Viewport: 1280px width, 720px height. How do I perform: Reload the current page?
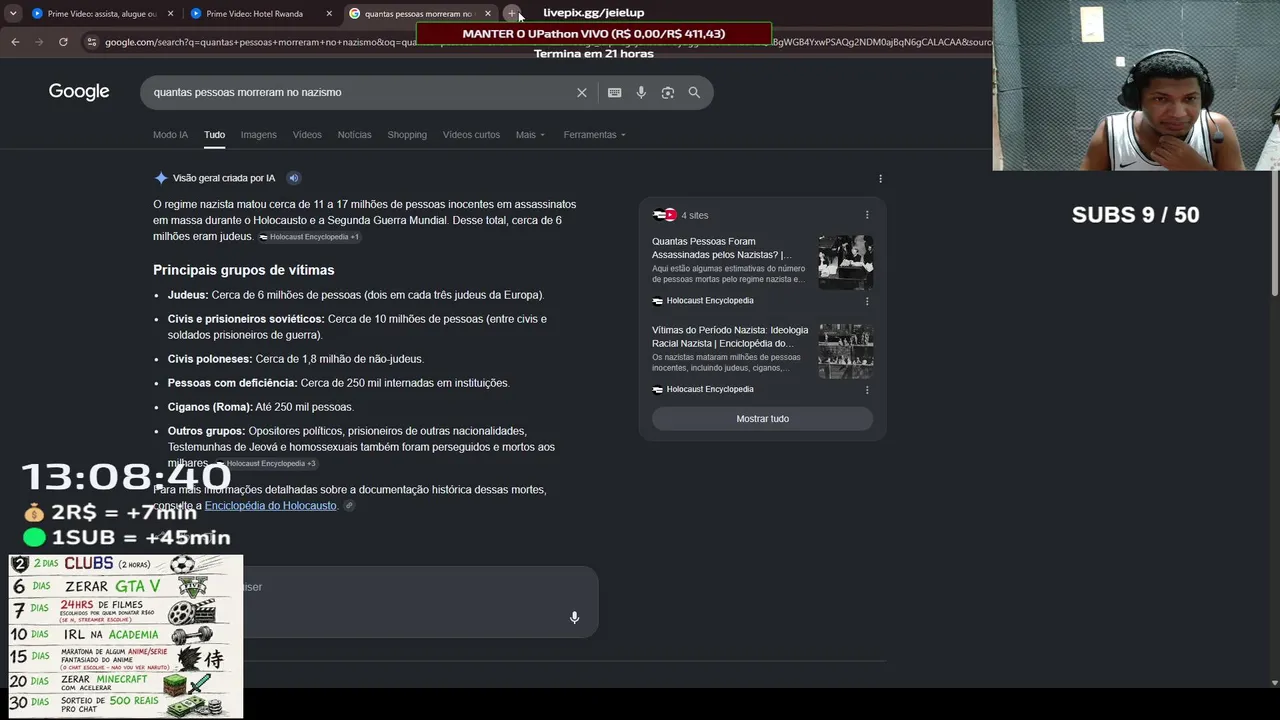(x=63, y=42)
